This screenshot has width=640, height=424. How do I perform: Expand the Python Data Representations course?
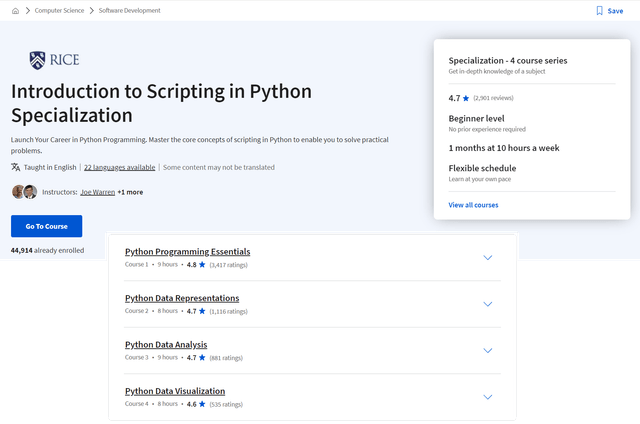point(488,304)
